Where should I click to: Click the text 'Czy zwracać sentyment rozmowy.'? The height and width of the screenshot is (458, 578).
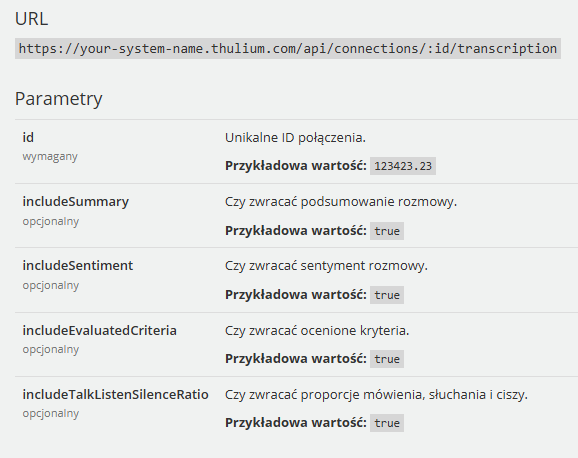click(x=326, y=266)
